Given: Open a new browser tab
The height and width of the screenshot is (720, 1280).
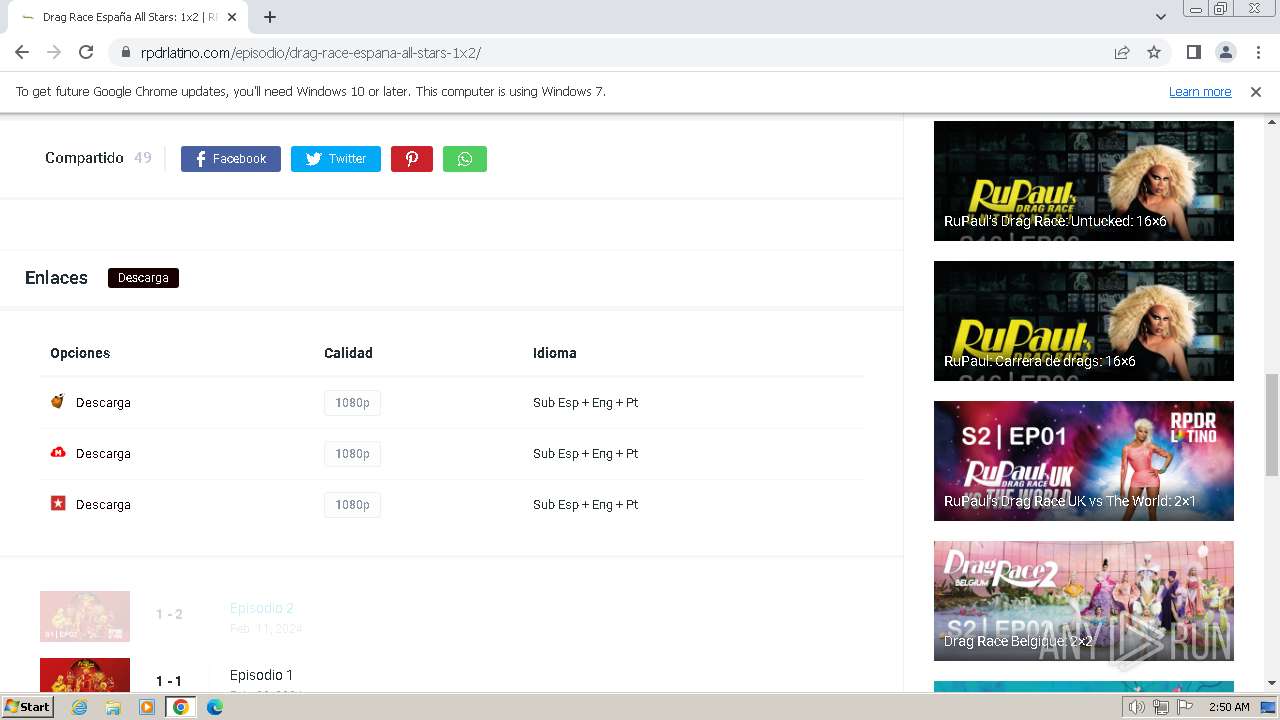Looking at the screenshot, I should tap(270, 17).
